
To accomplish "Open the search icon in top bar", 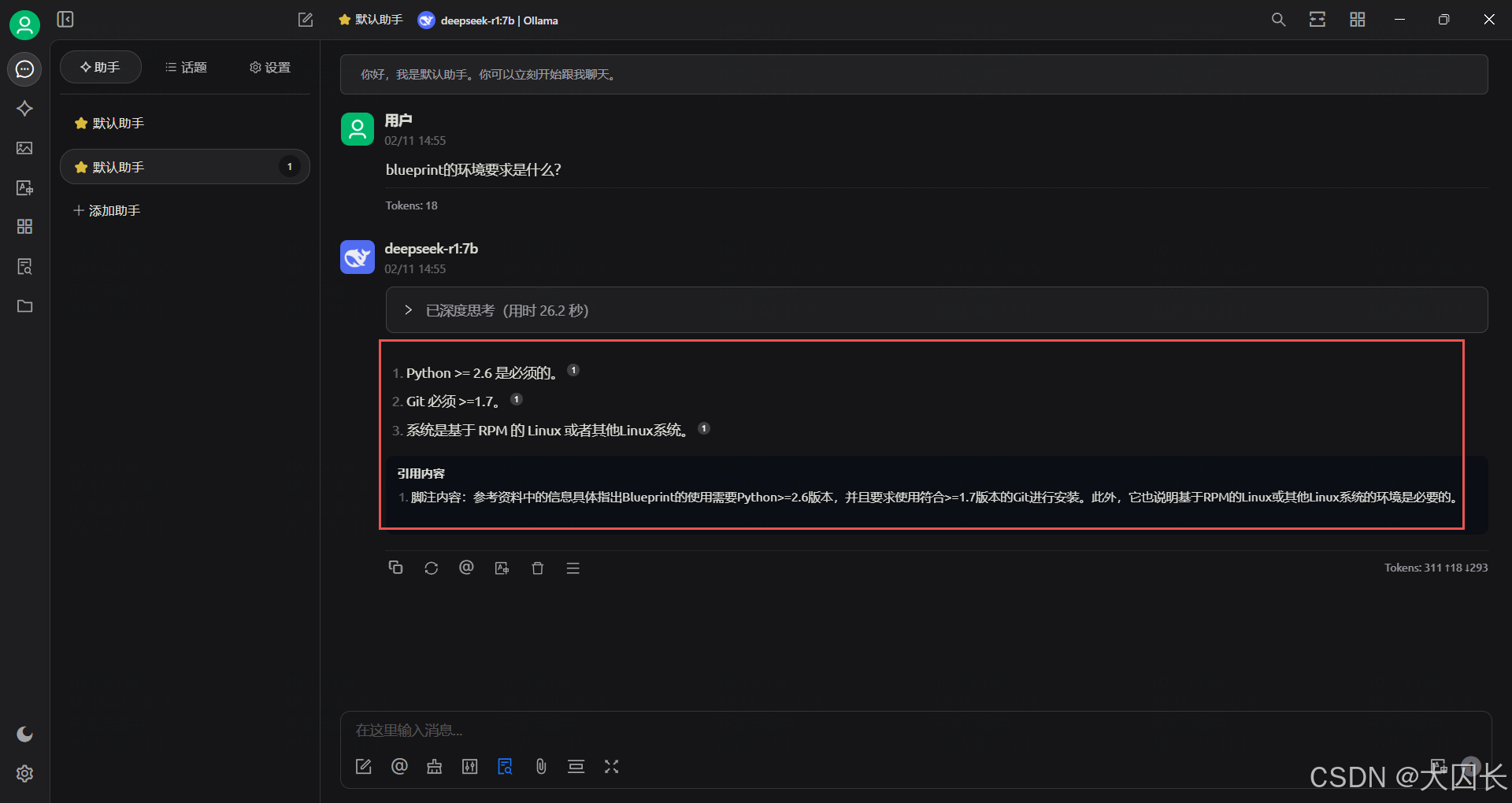I will (x=1278, y=19).
